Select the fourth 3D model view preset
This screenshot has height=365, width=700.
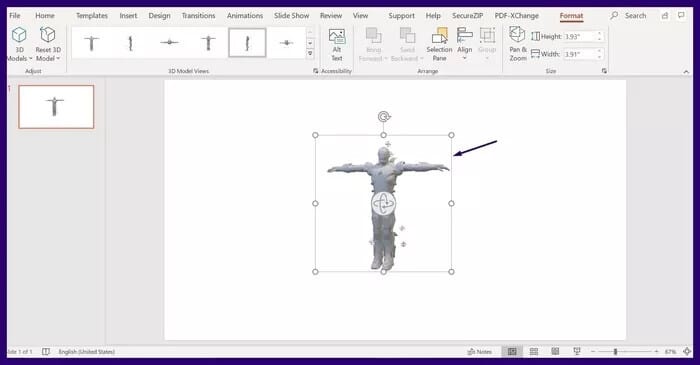tap(208, 43)
